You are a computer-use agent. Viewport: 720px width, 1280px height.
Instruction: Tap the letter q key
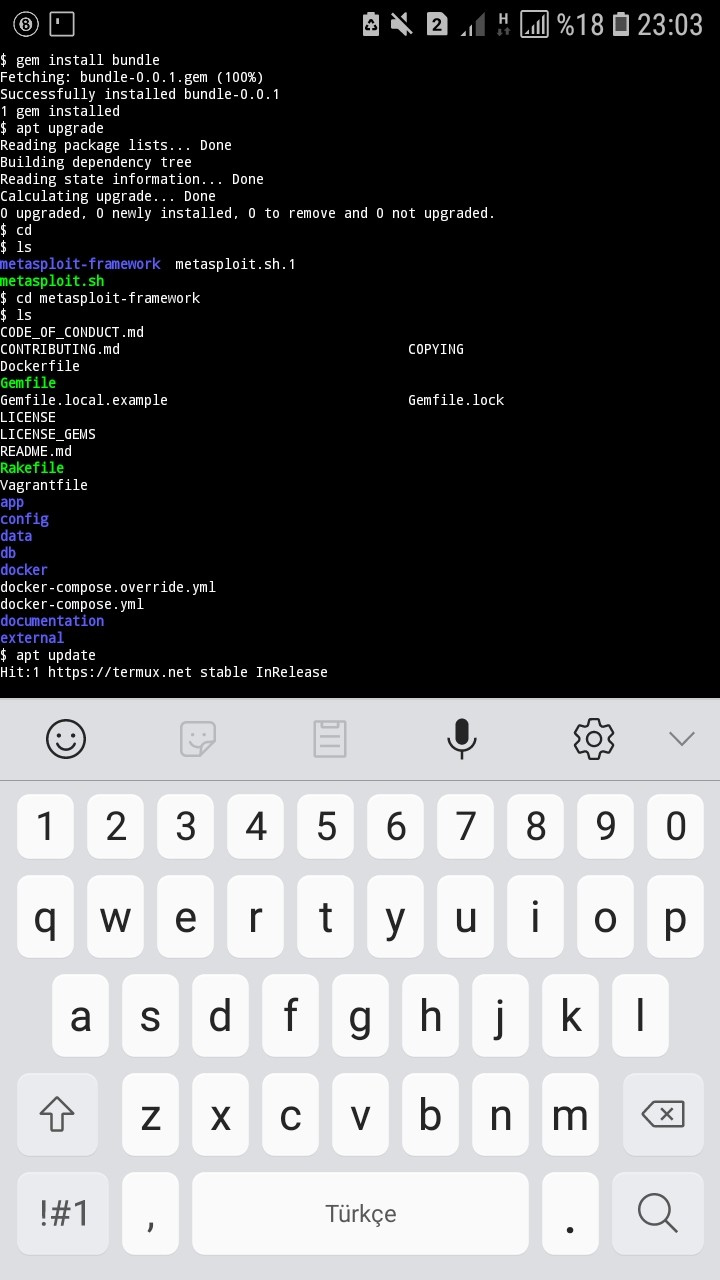pos(45,917)
